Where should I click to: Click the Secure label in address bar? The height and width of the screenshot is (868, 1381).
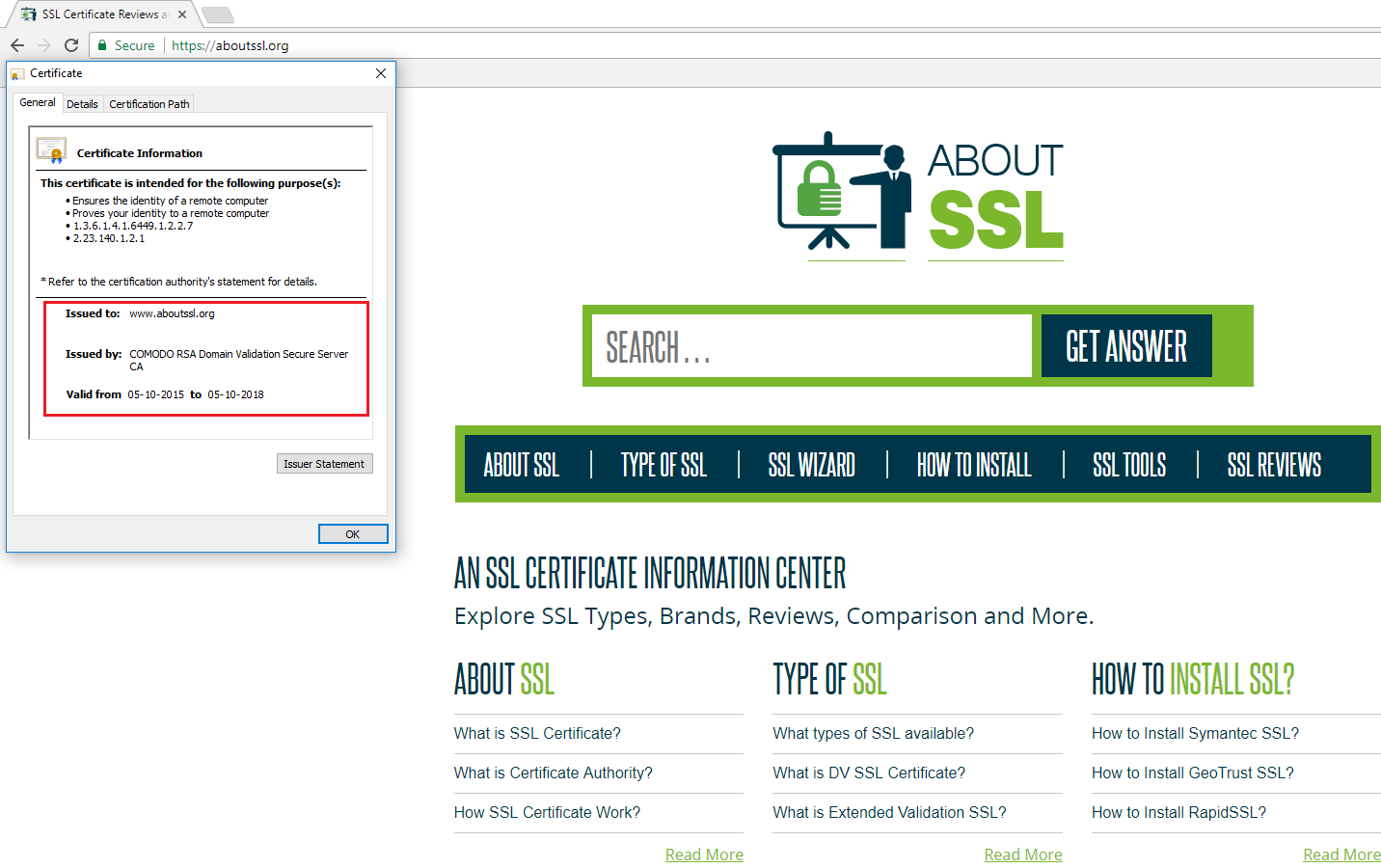point(134,45)
